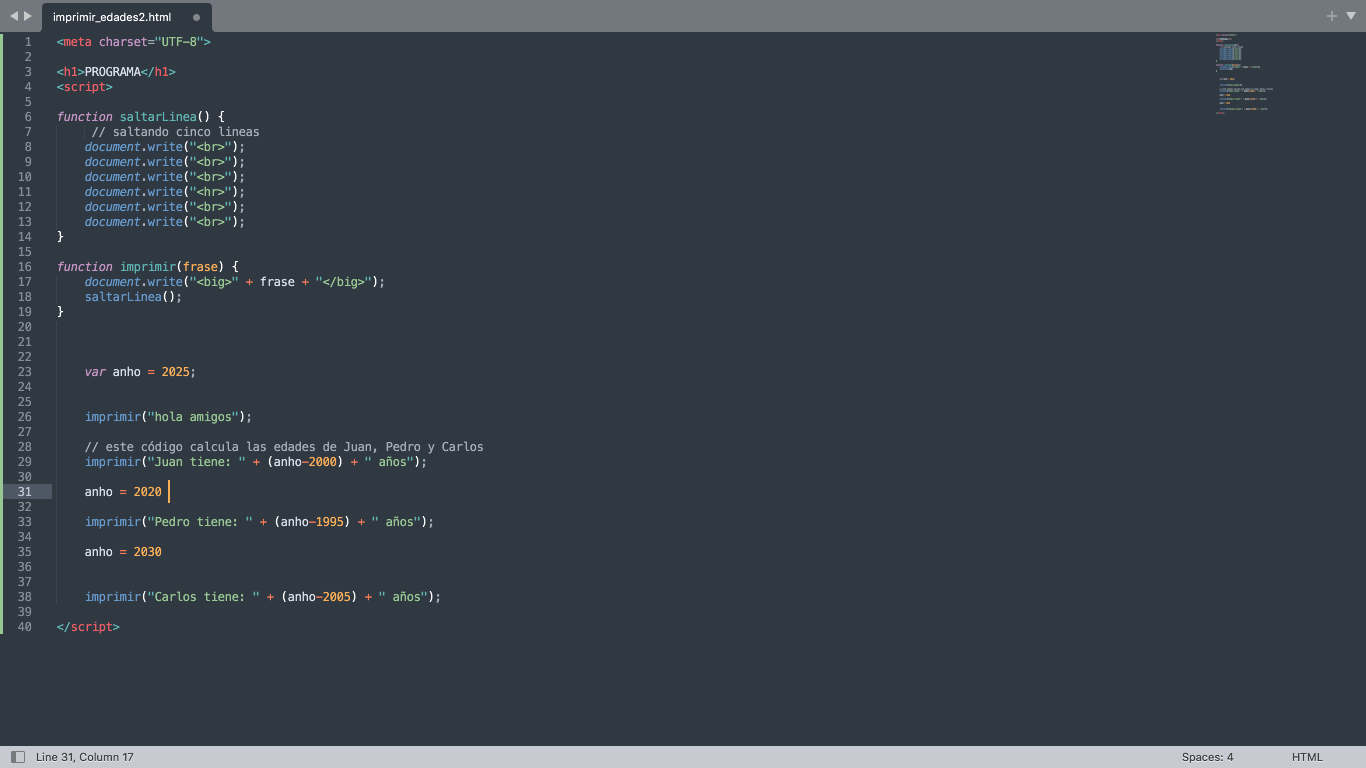This screenshot has height=768, width=1366.
Task: Open tab list dropdown arrow
Action: click(1350, 16)
